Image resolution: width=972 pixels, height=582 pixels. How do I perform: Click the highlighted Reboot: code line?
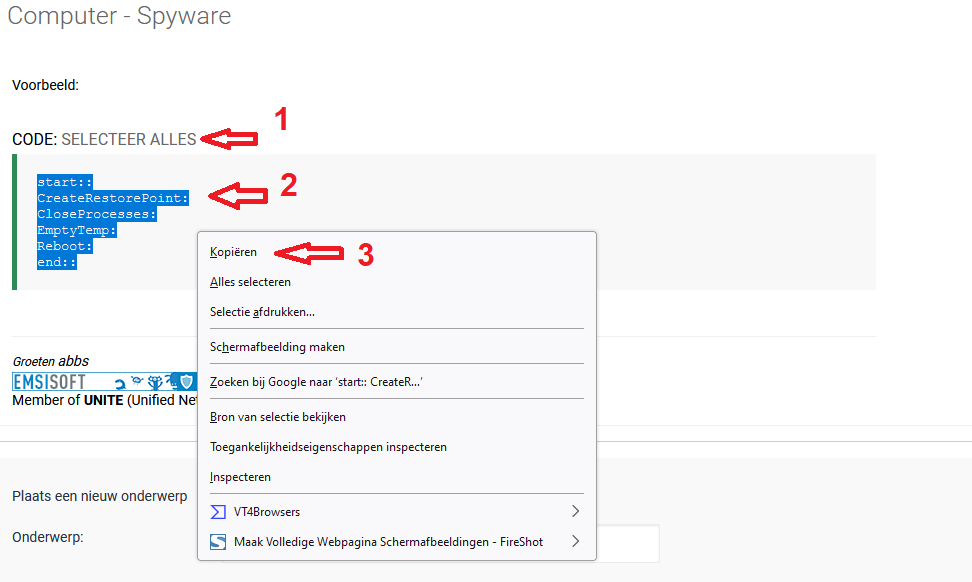[64, 246]
